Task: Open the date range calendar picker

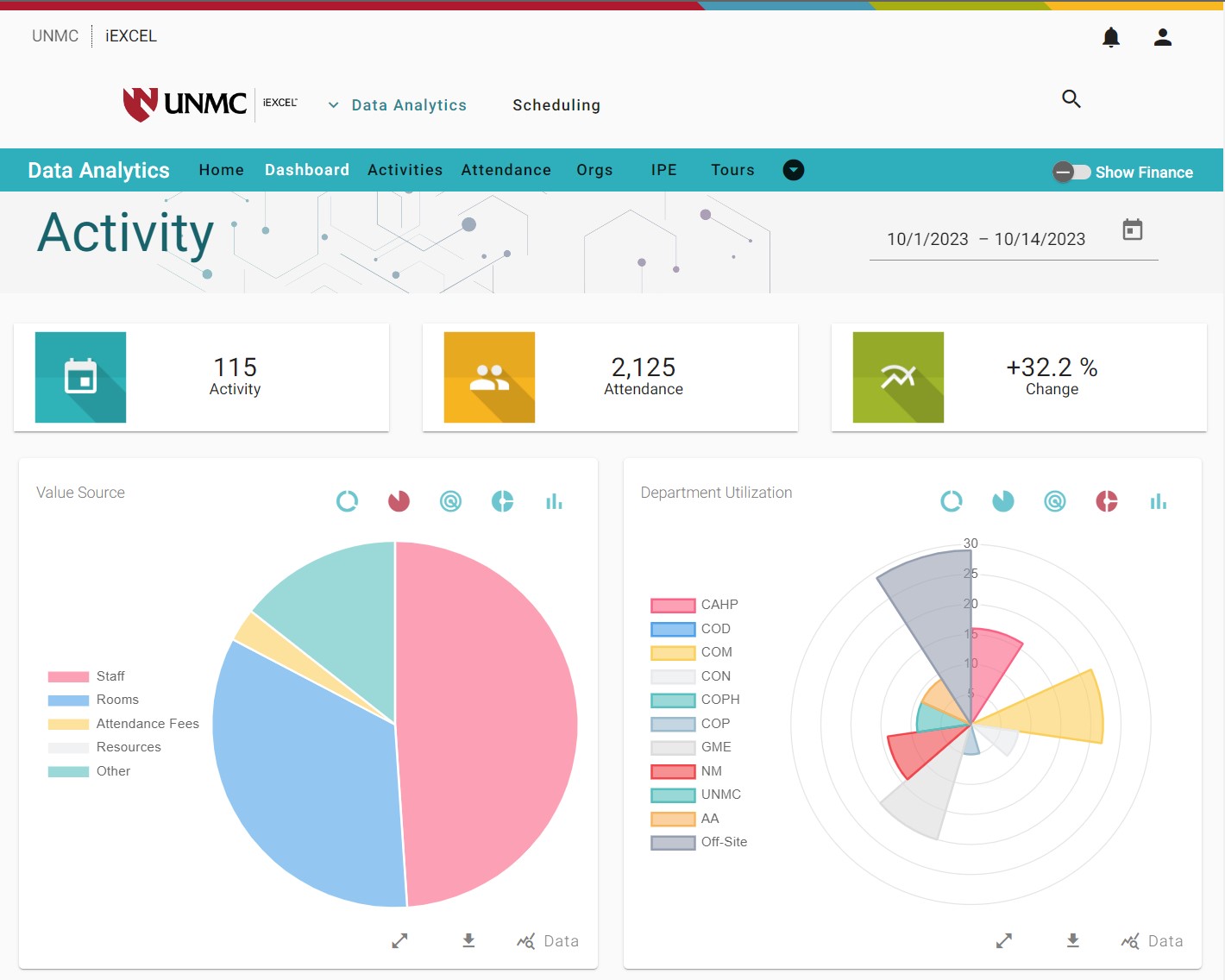Action: (x=1132, y=229)
